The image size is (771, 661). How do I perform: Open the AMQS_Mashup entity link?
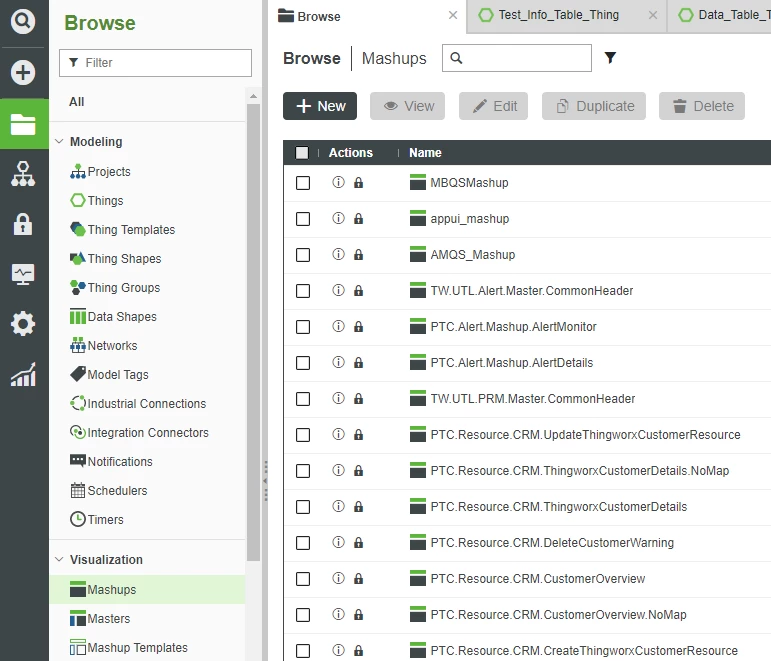[x=473, y=255]
